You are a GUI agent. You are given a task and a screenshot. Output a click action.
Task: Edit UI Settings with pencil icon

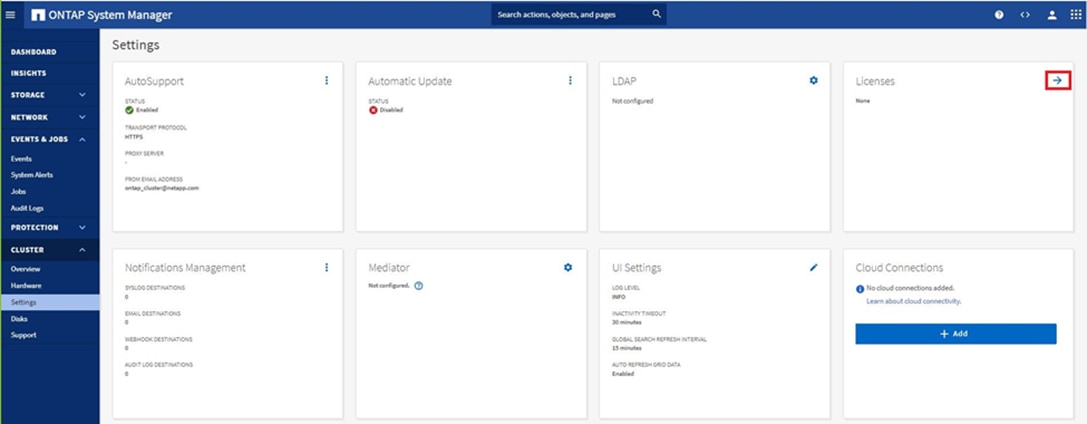(814, 267)
